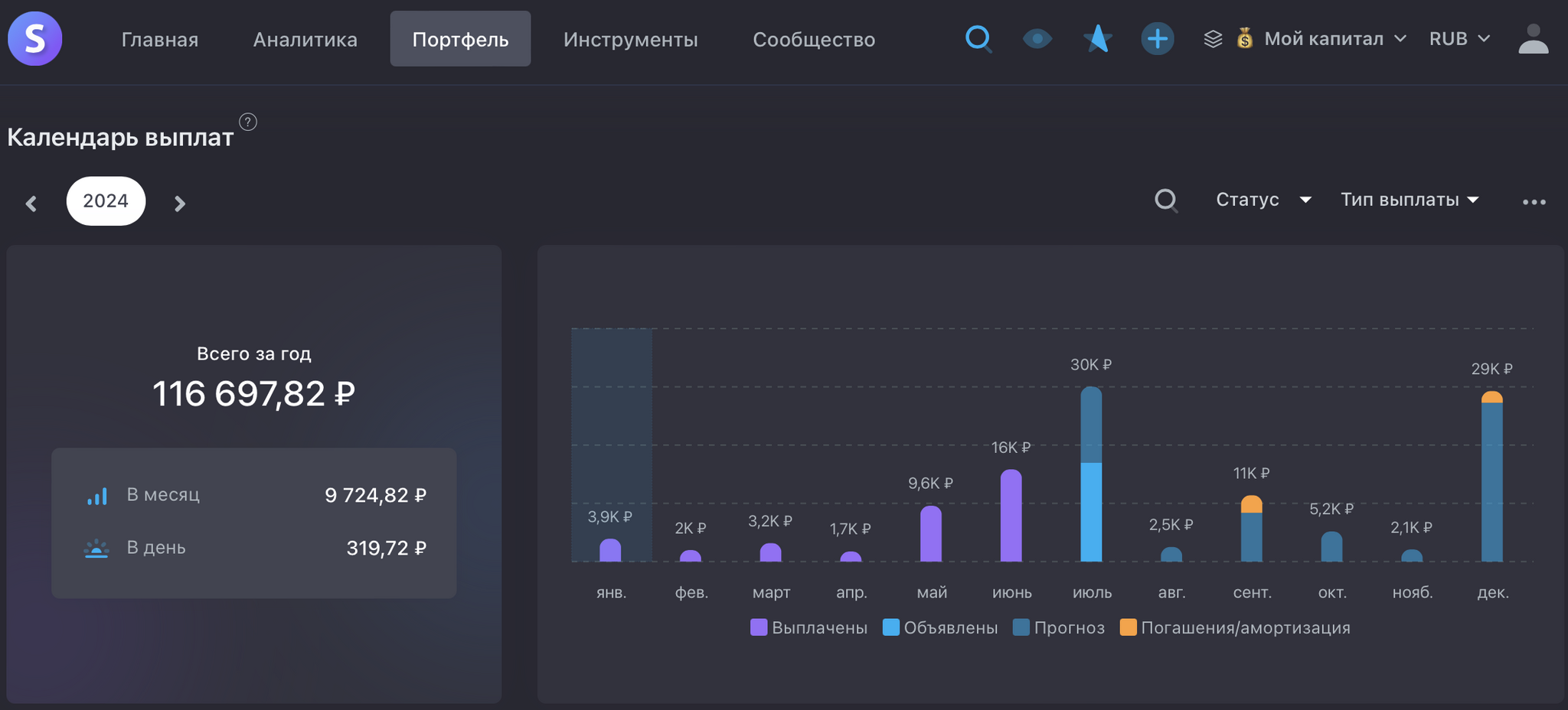Select the November bar labeled 2,1K ₽
The height and width of the screenshot is (710, 1568).
pyautogui.click(x=1412, y=555)
